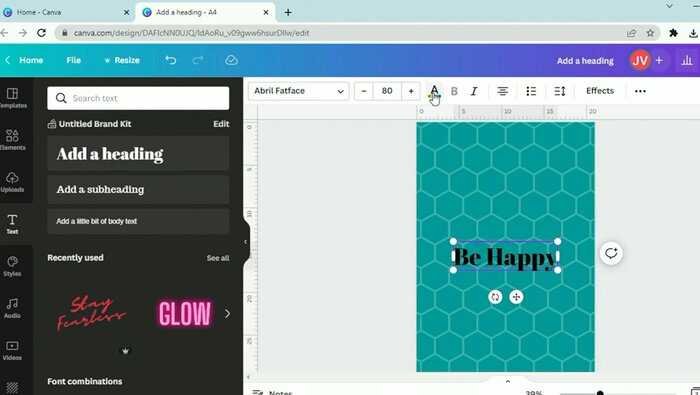
Task: Click the Search text field
Action: coord(138,98)
